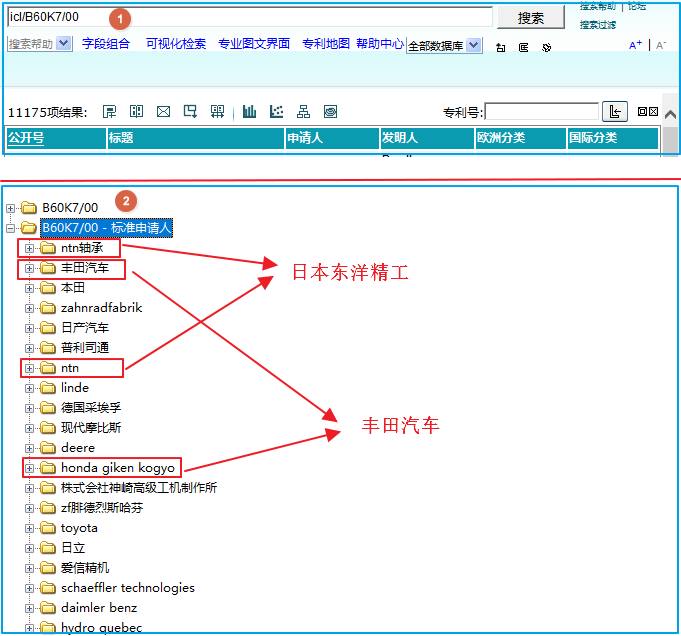Select the honda giken kogyo folder
This screenshot has width=681, height=636.
(117, 468)
